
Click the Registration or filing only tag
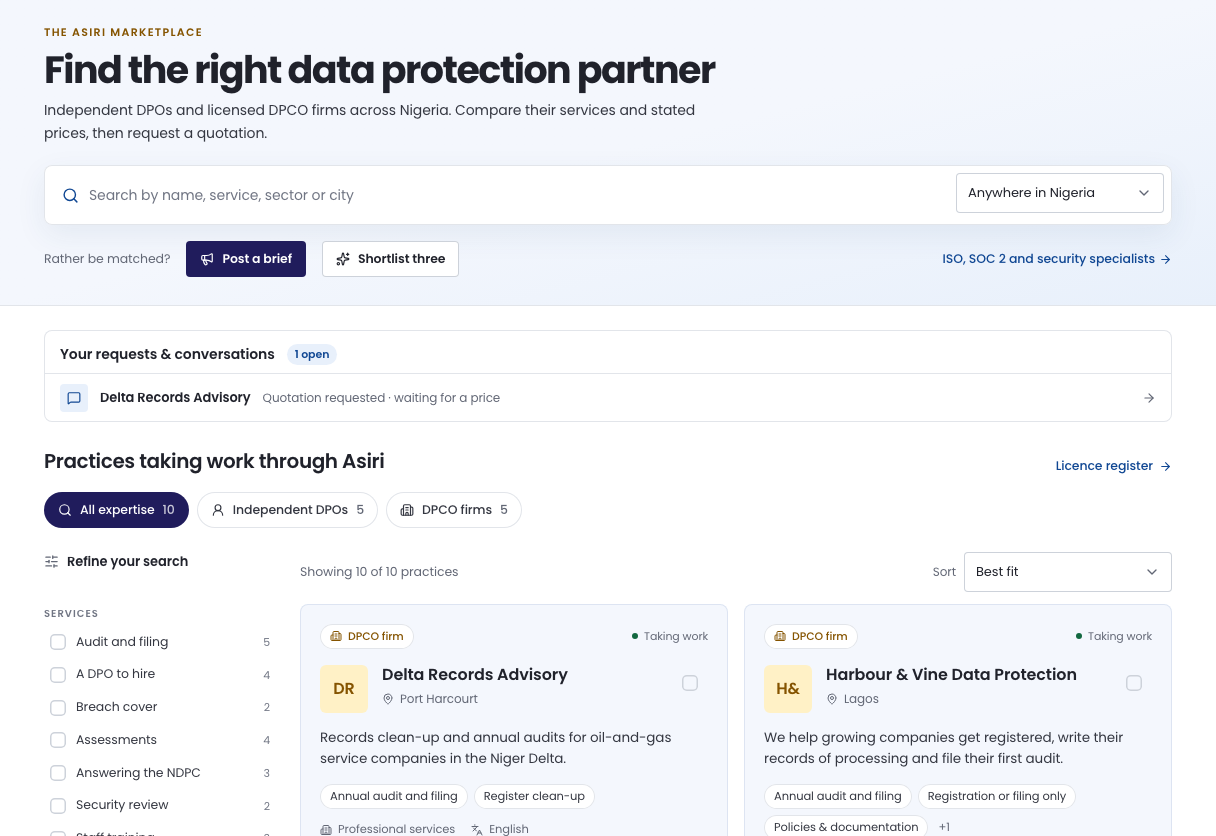tap(997, 797)
